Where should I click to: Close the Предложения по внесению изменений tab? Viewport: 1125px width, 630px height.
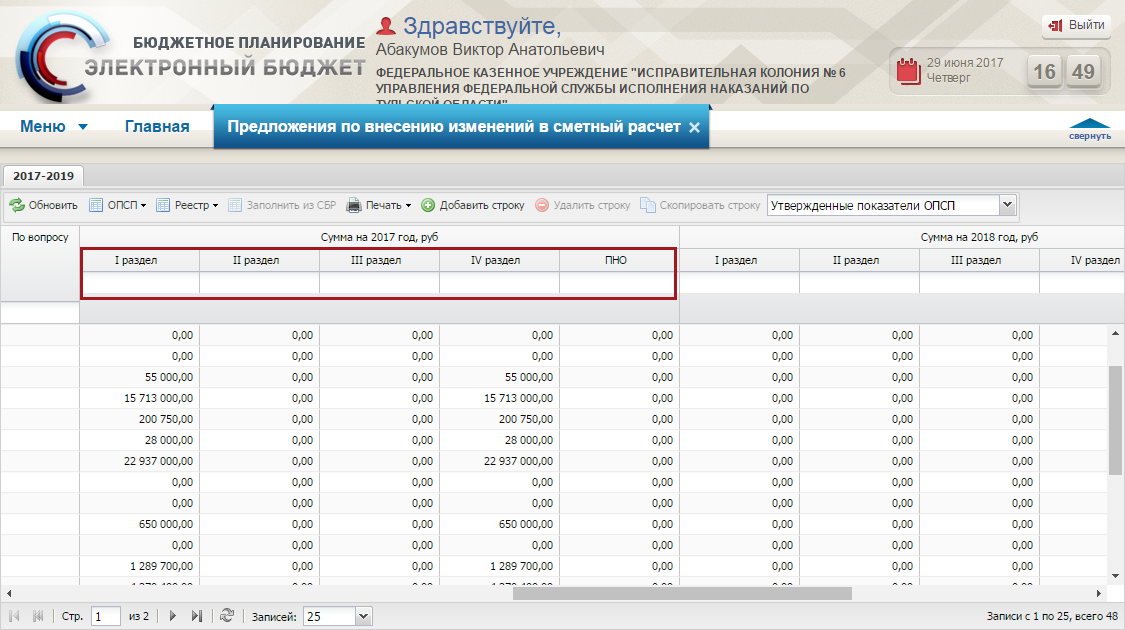(x=694, y=128)
